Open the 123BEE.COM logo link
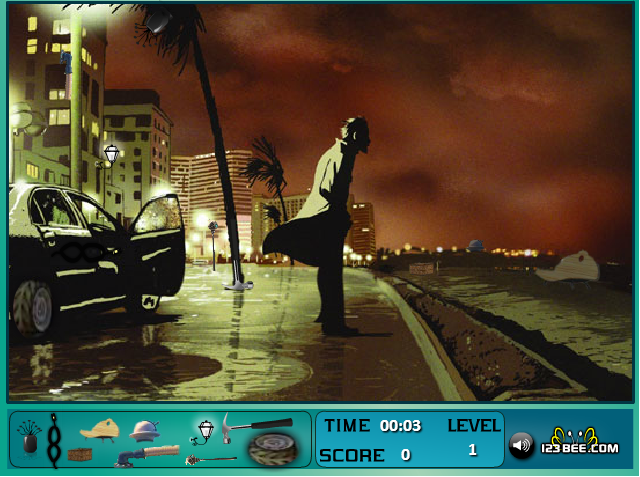Viewport: 640px width, 477px height. pos(580,442)
